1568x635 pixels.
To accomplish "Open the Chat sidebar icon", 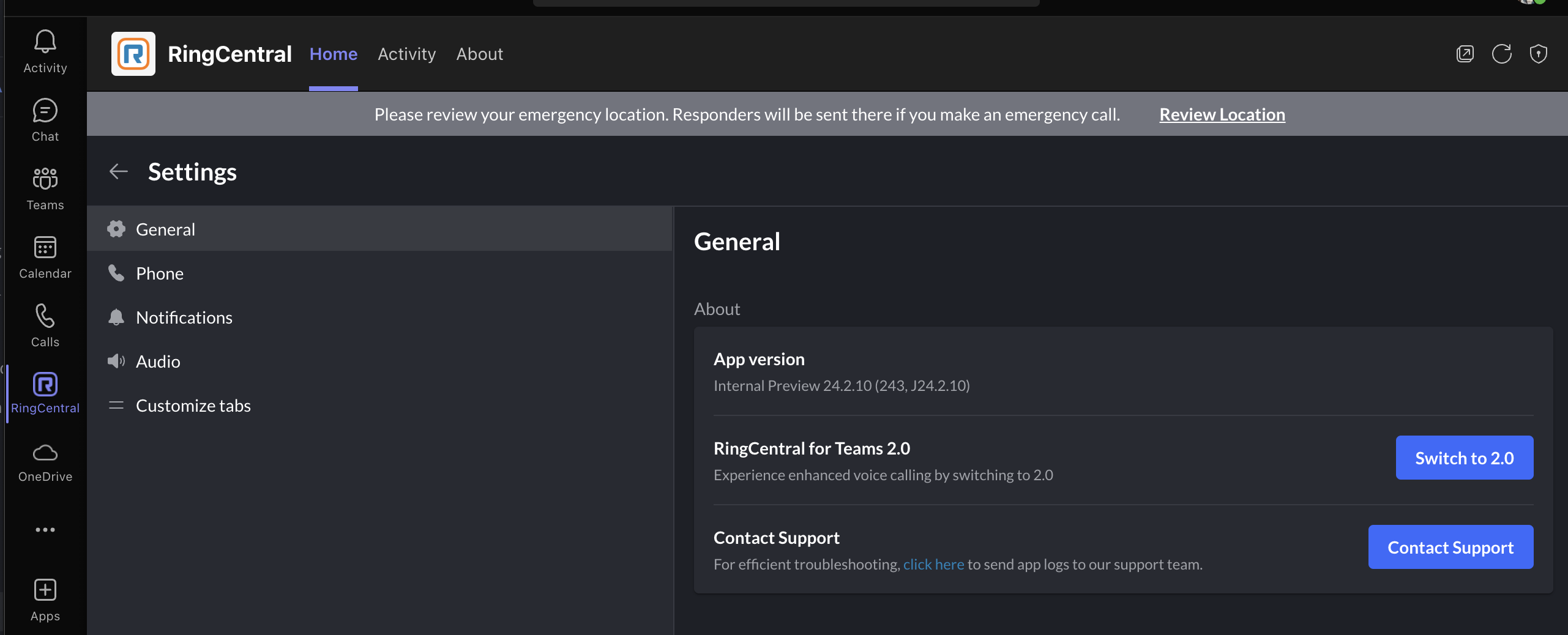I will click(x=45, y=120).
